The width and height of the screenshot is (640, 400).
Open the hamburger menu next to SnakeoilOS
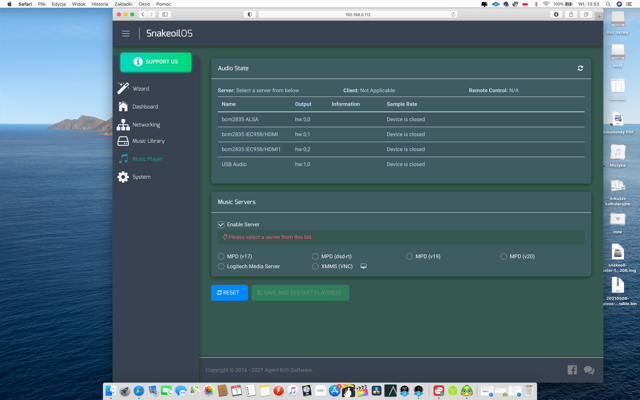pyautogui.click(x=126, y=33)
